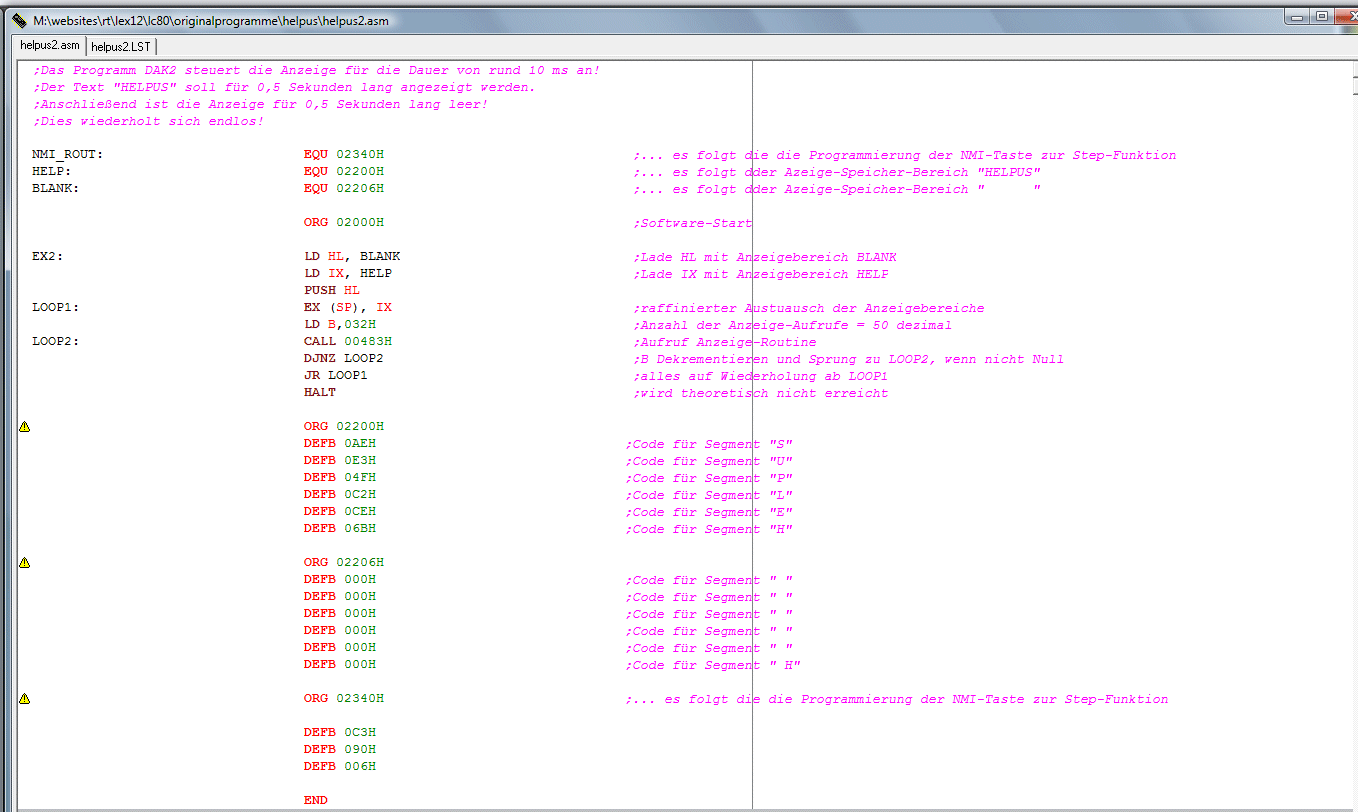Click the header comment 'Dies wiederholt sich endlos!'
The image size is (1358, 812).
pos(148,121)
